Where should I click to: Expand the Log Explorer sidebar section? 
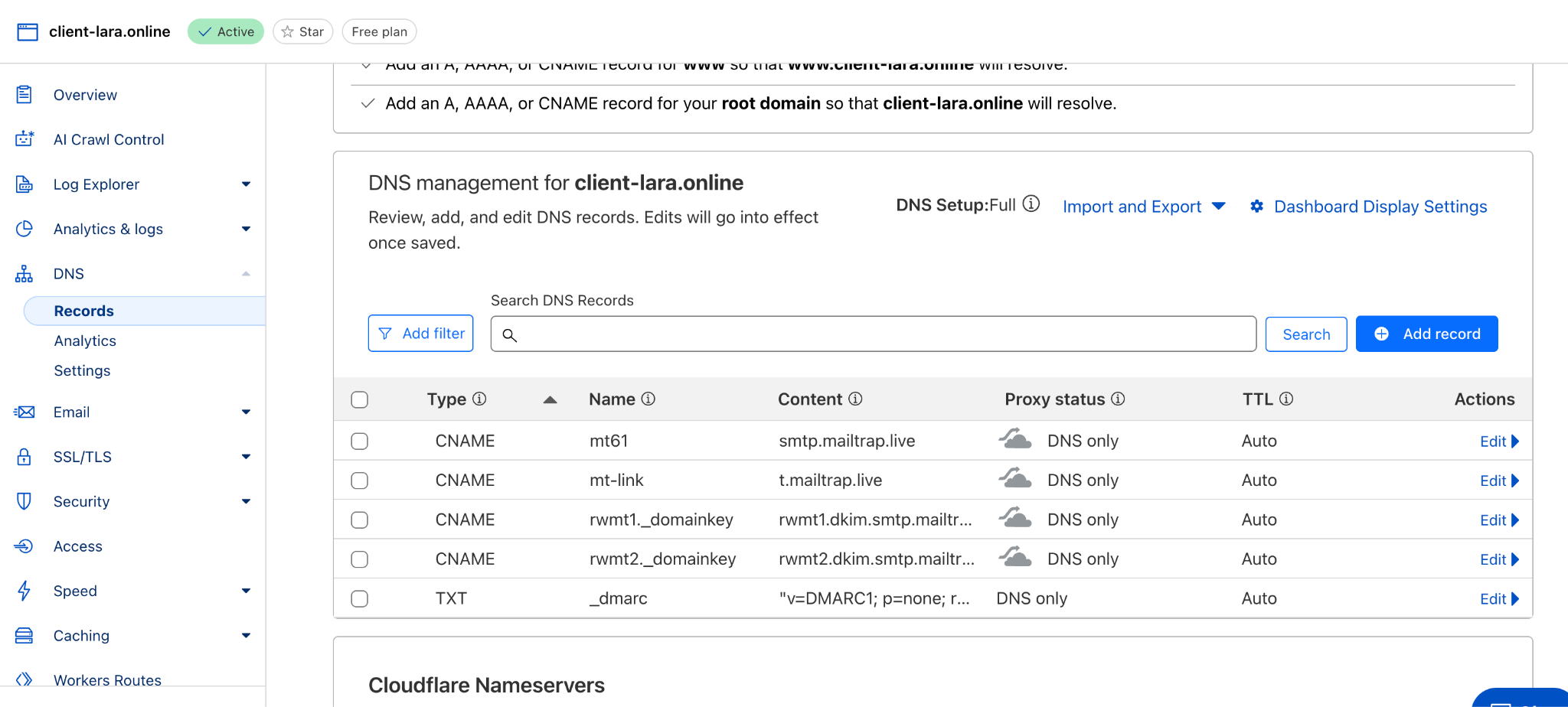[246, 184]
